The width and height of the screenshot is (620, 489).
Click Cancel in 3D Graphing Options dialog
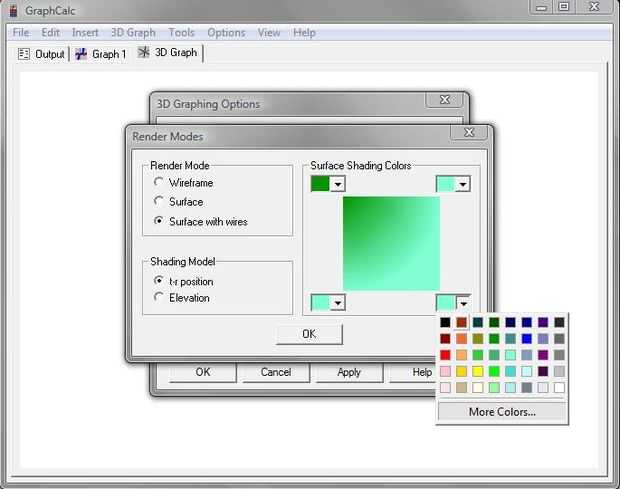coord(276,372)
